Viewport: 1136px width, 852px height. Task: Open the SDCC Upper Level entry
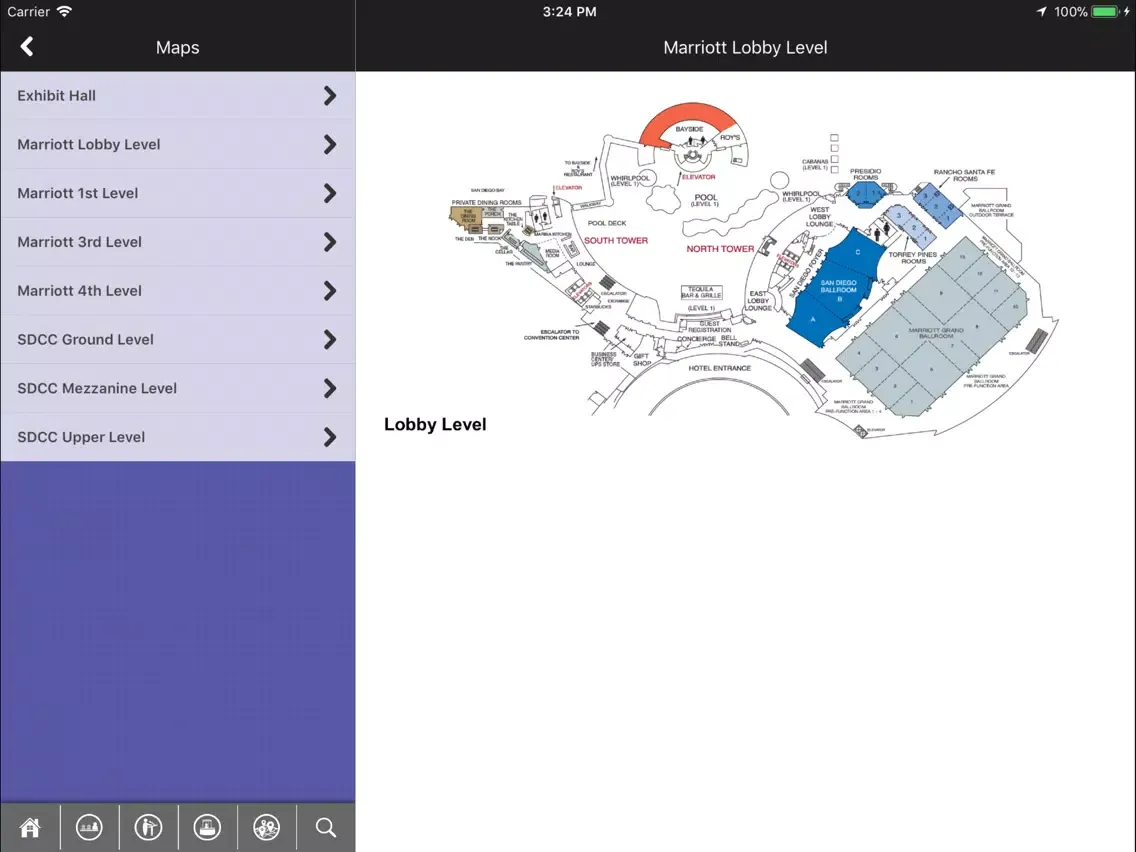point(178,437)
